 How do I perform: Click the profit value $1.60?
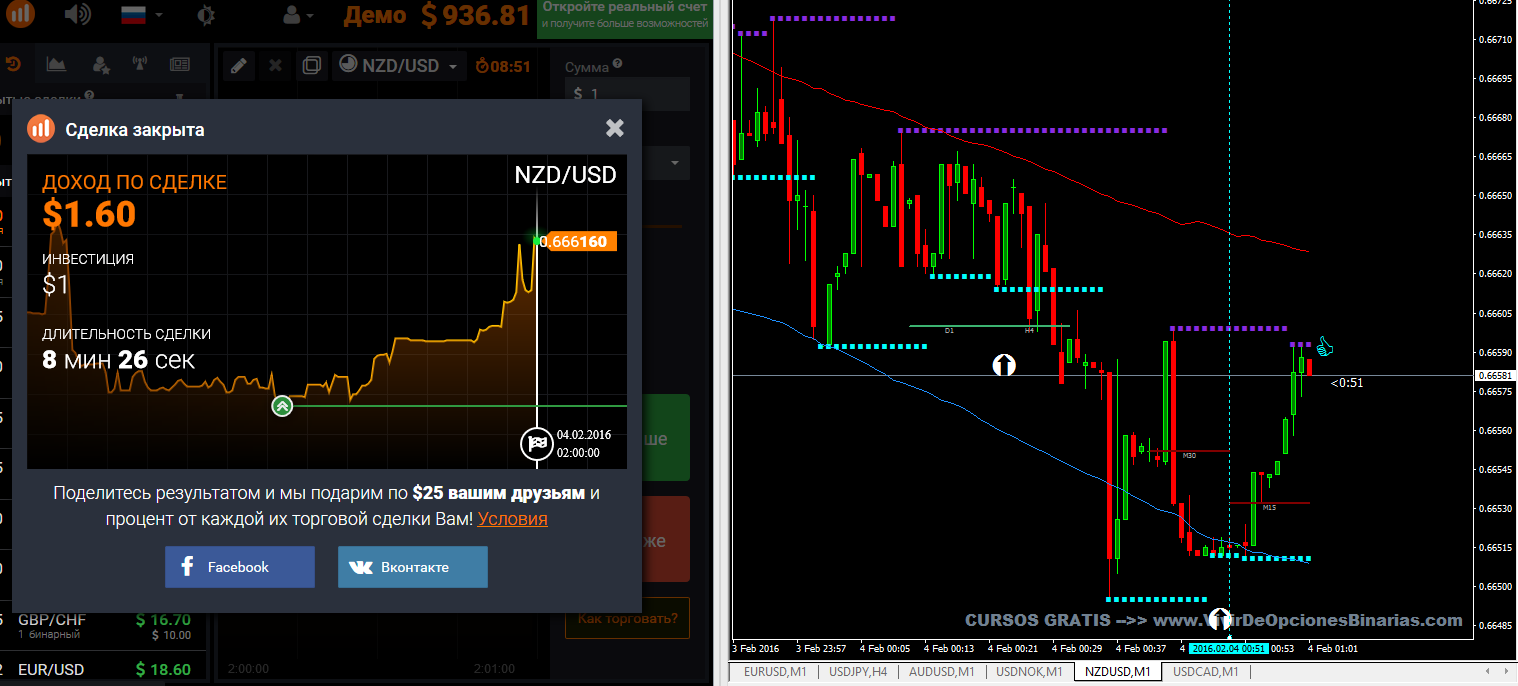coord(89,214)
